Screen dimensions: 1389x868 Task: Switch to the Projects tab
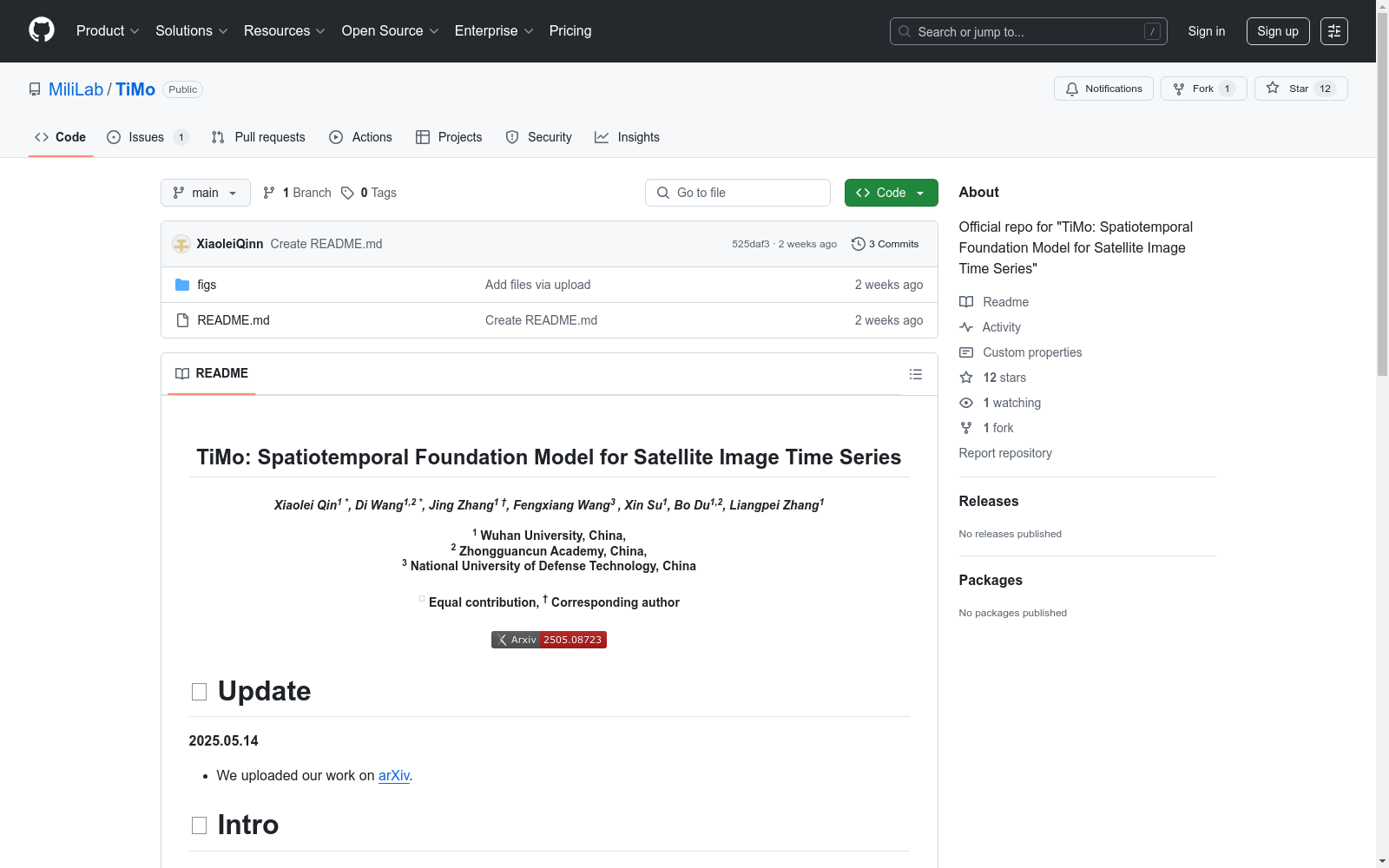pos(449,137)
